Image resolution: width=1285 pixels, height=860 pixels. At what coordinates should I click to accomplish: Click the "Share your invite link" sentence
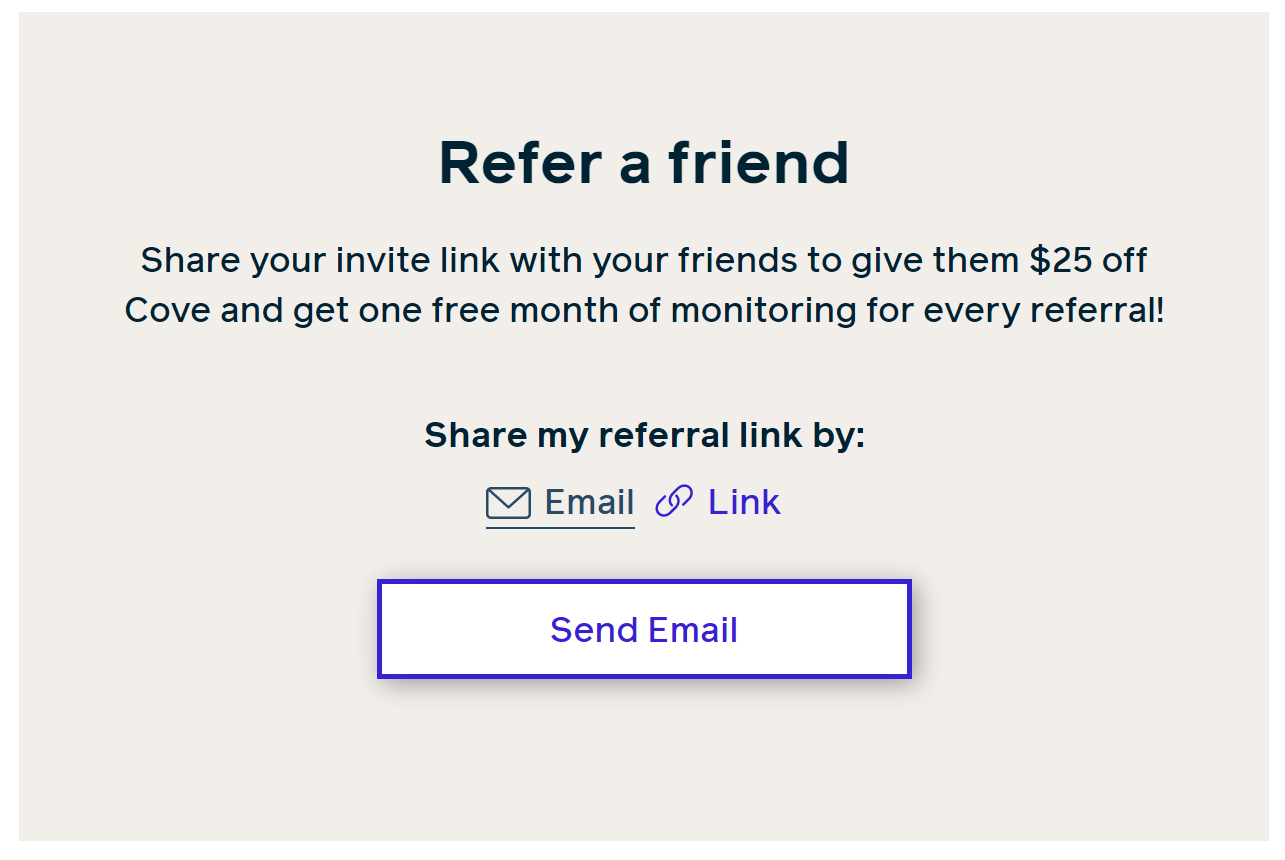click(320, 261)
